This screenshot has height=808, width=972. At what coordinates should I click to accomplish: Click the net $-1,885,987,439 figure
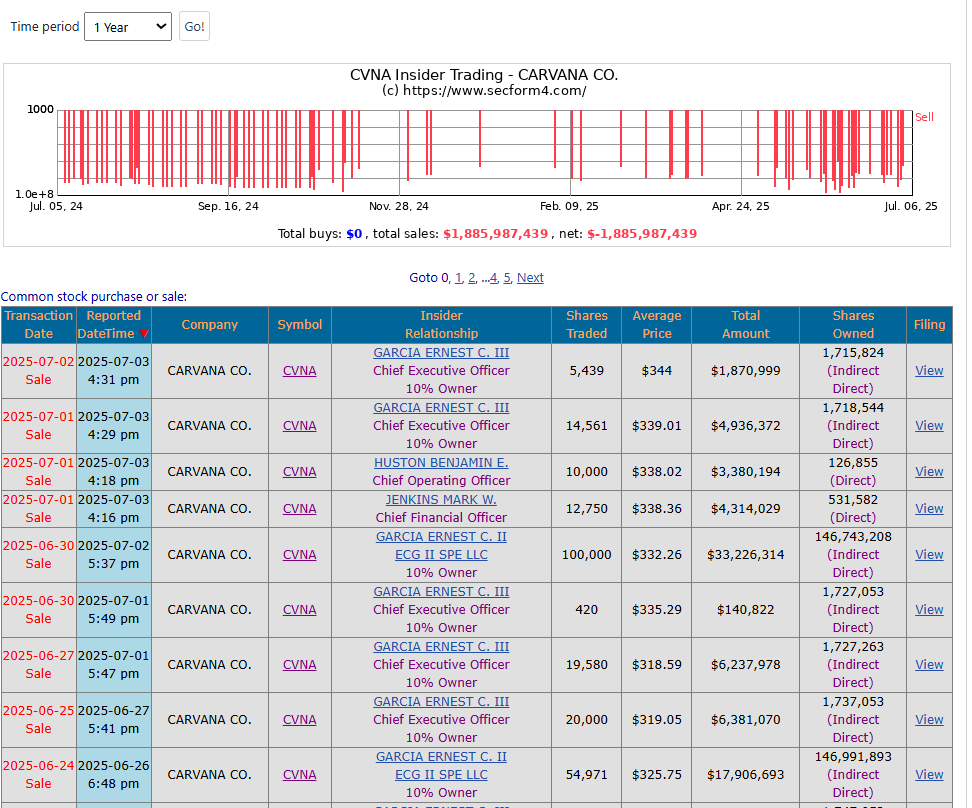click(x=642, y=234)
